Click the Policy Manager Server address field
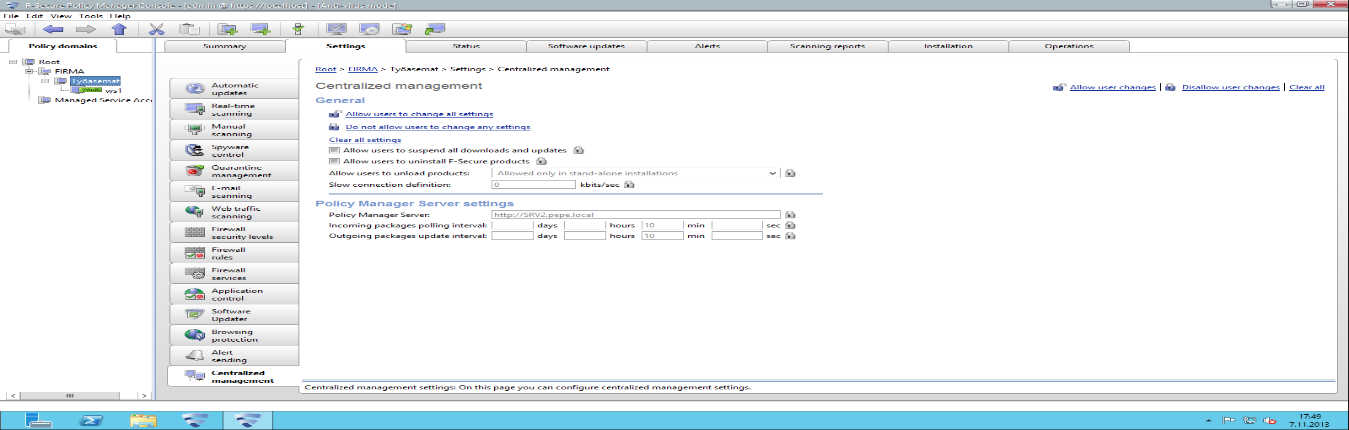This screenshot has width=1349, height=430. click(636, 214)
